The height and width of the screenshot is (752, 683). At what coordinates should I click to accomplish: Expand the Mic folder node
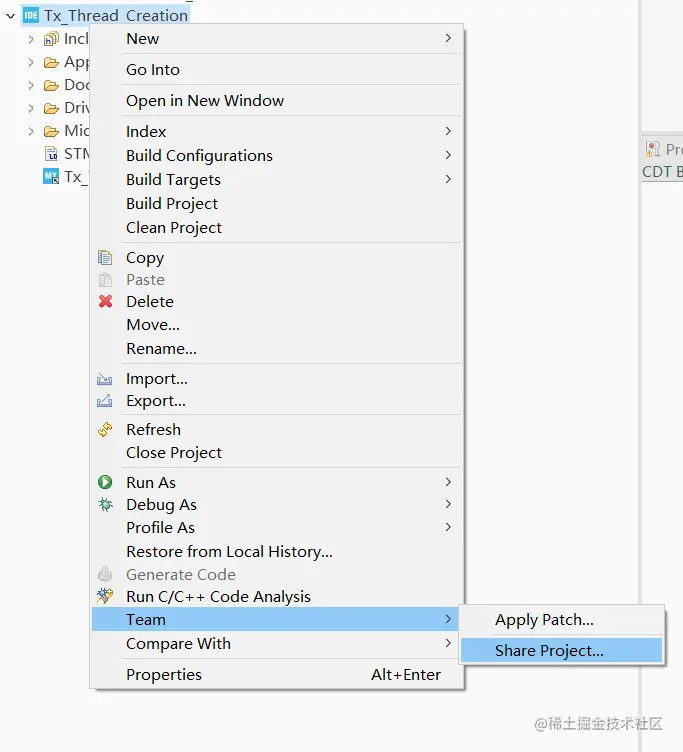coord(31,131)
